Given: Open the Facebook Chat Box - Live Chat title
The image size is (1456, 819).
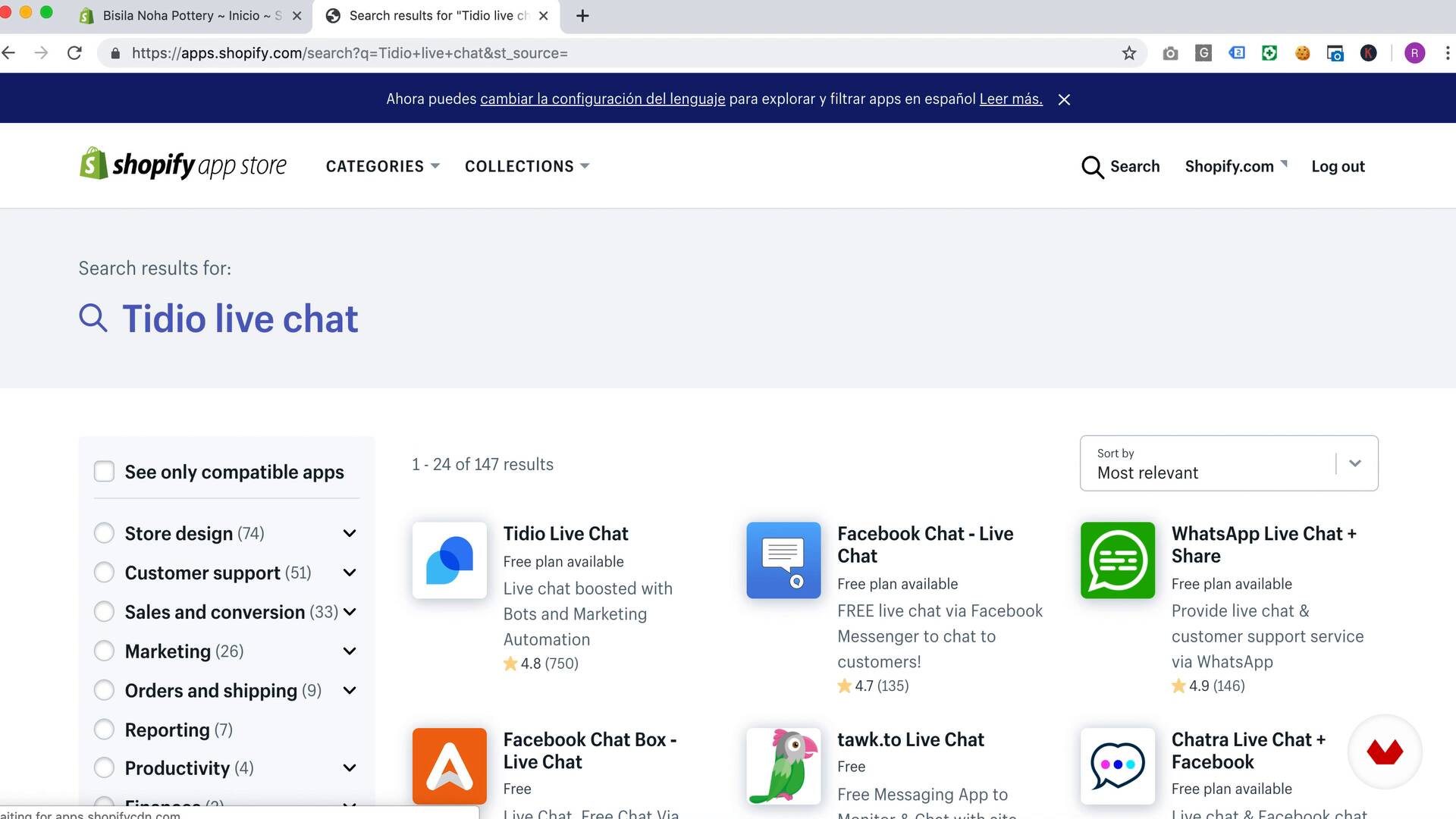Looking at the screenshot, I should [x=590, y=751].
